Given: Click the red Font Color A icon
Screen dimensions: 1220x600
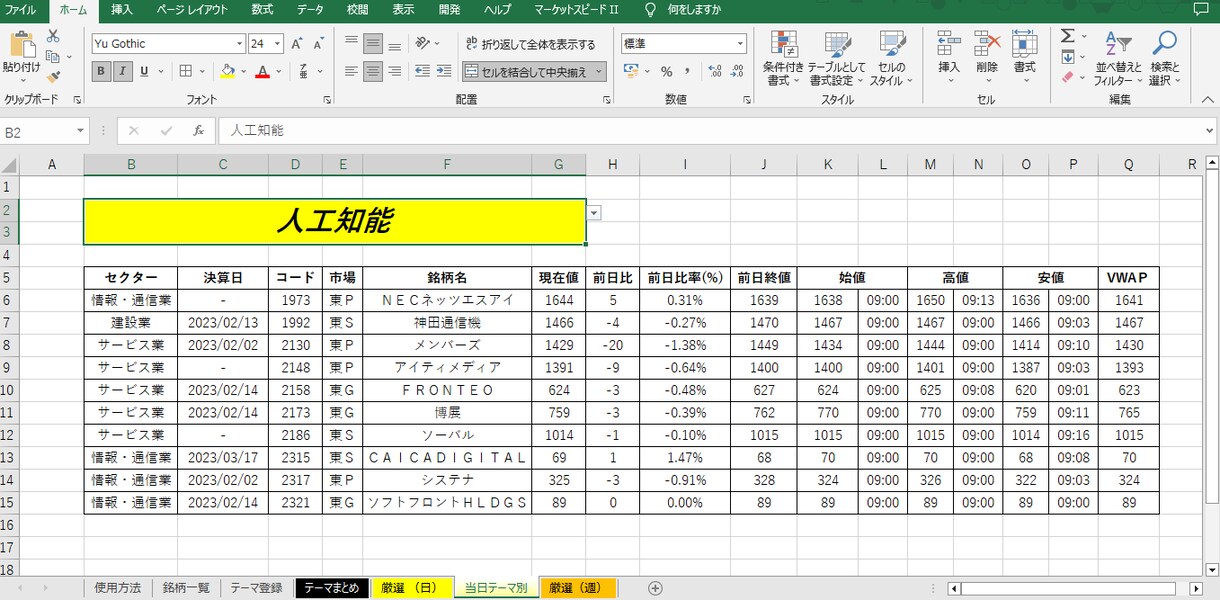Looking at the screenshot, I should click(262, 71).
